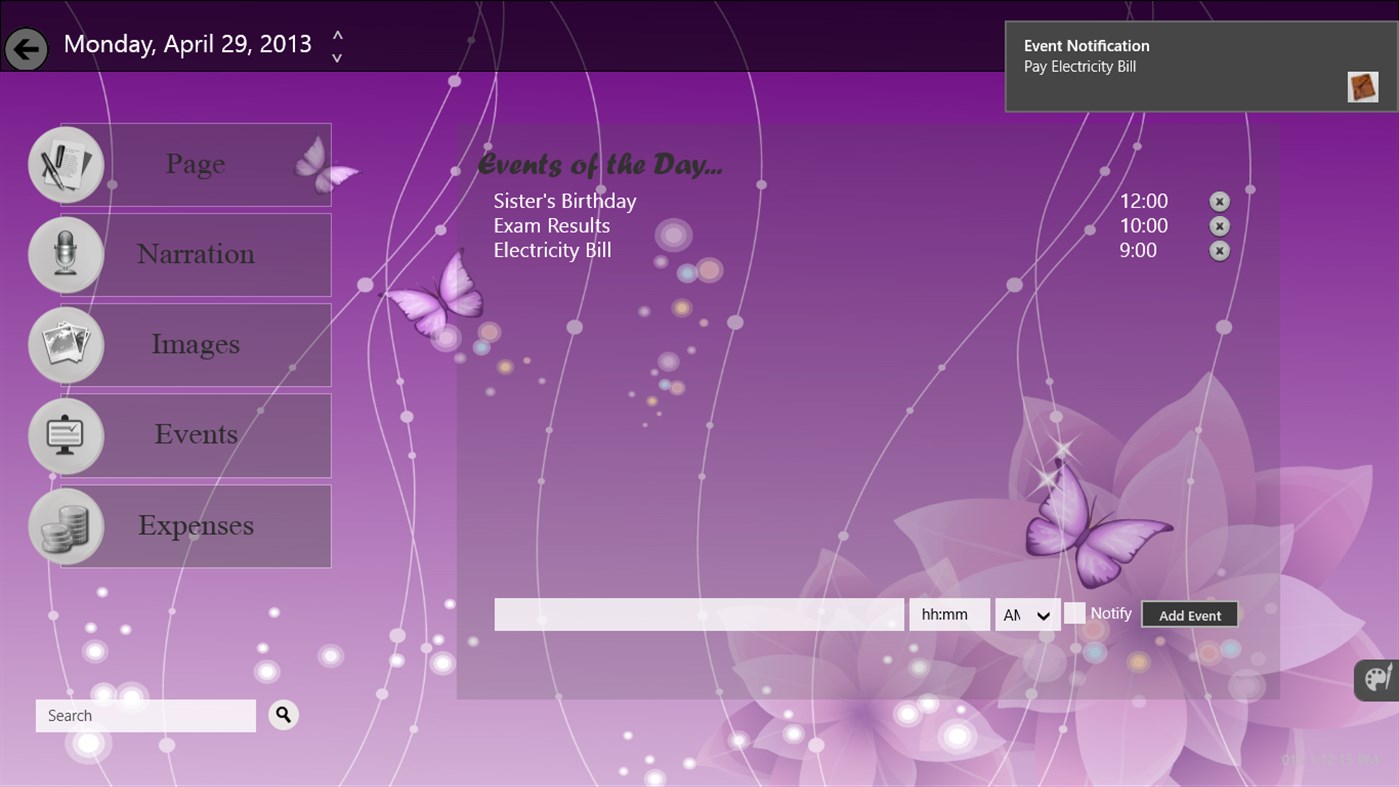Screen dimensions: 1399x787
Task: Remove the Exam Results event
Action: 1219,226
